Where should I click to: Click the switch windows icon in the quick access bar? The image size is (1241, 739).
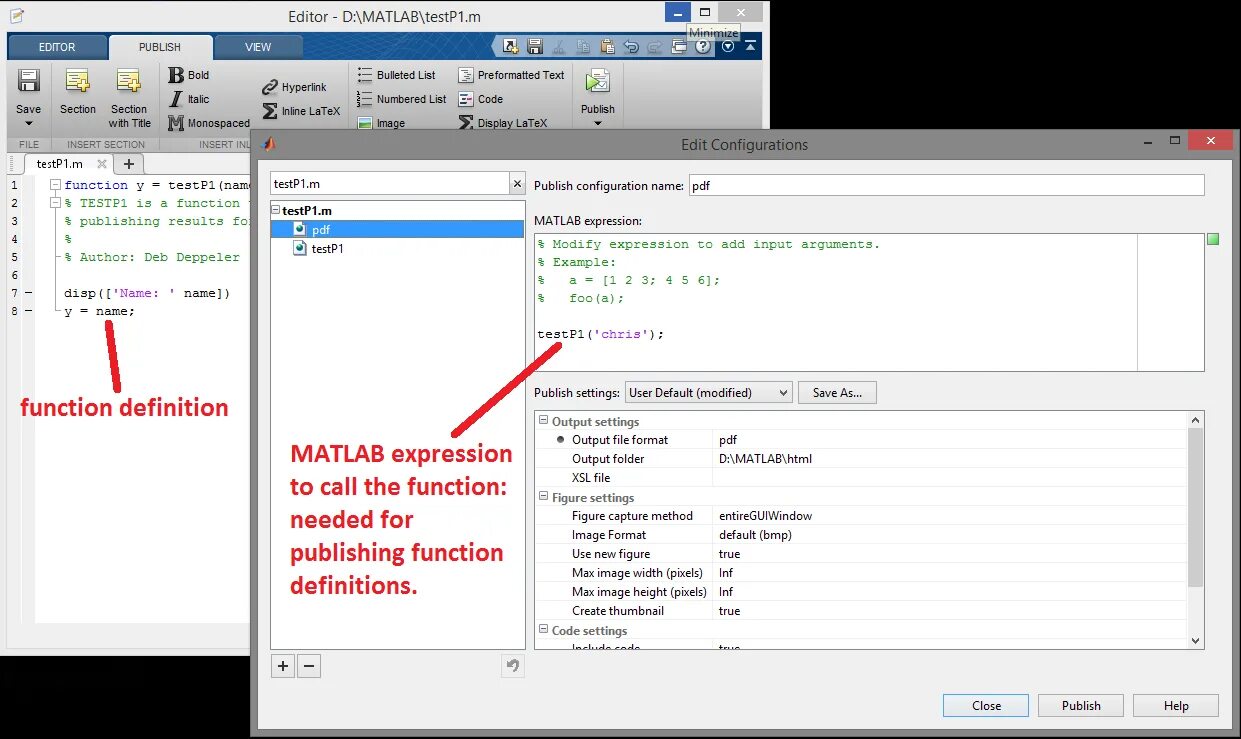click(x=680, y=46)
